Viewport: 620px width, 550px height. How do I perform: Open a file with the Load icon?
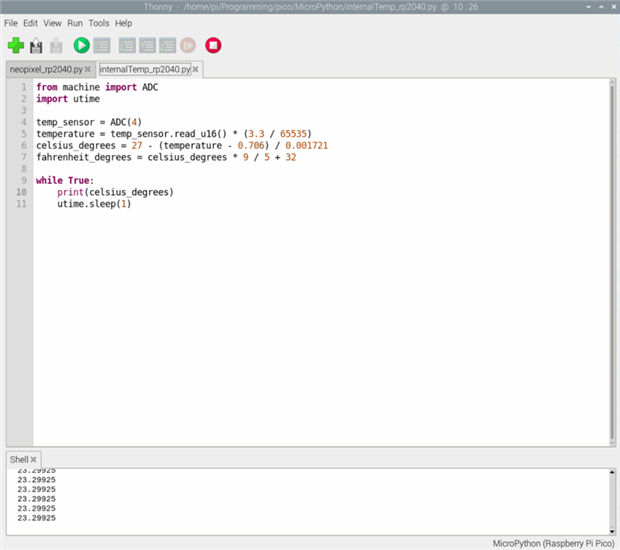pos(37,45)
